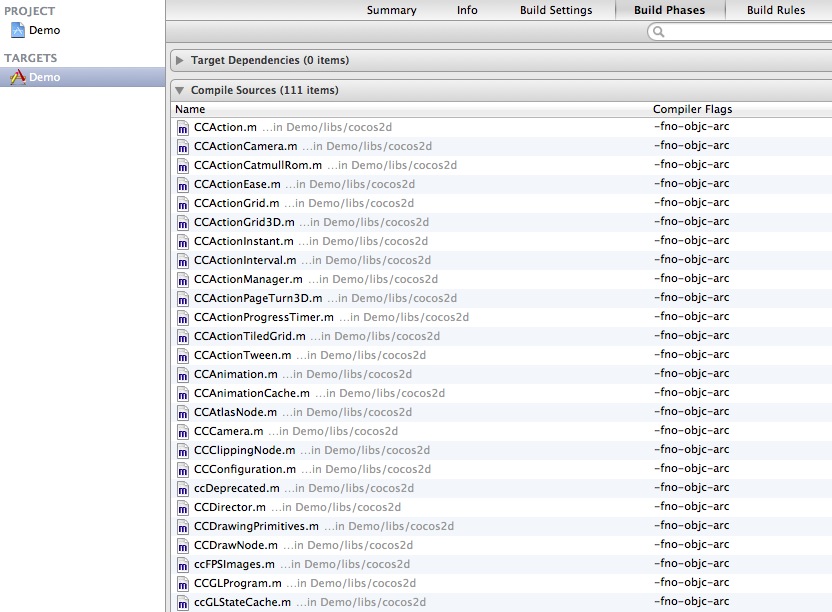This screenshot has height=612, width=832.
Task: Click compiler flag of CCAnimation.m
Action: pos(691,373)
